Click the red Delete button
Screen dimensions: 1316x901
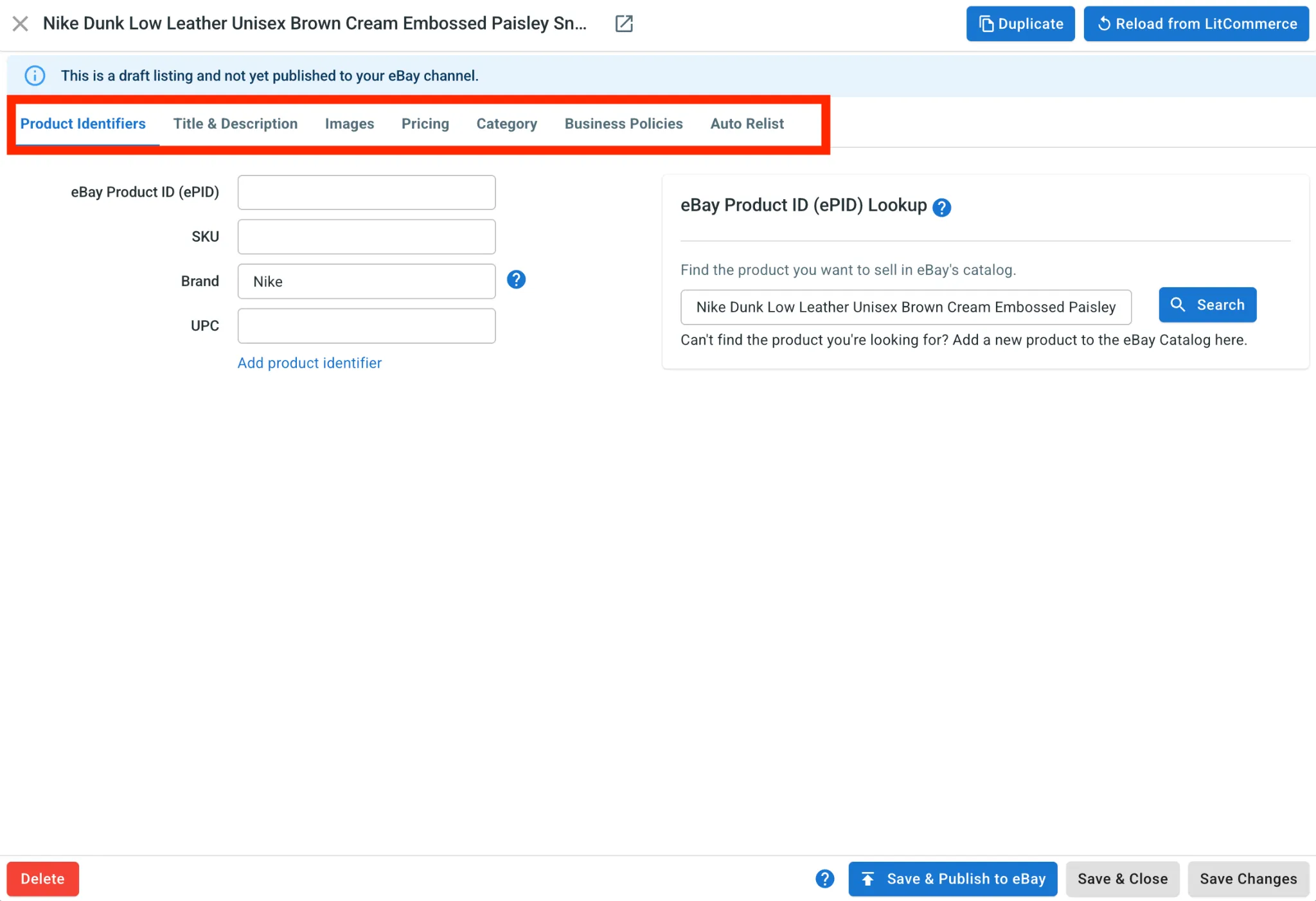[42, 879]
